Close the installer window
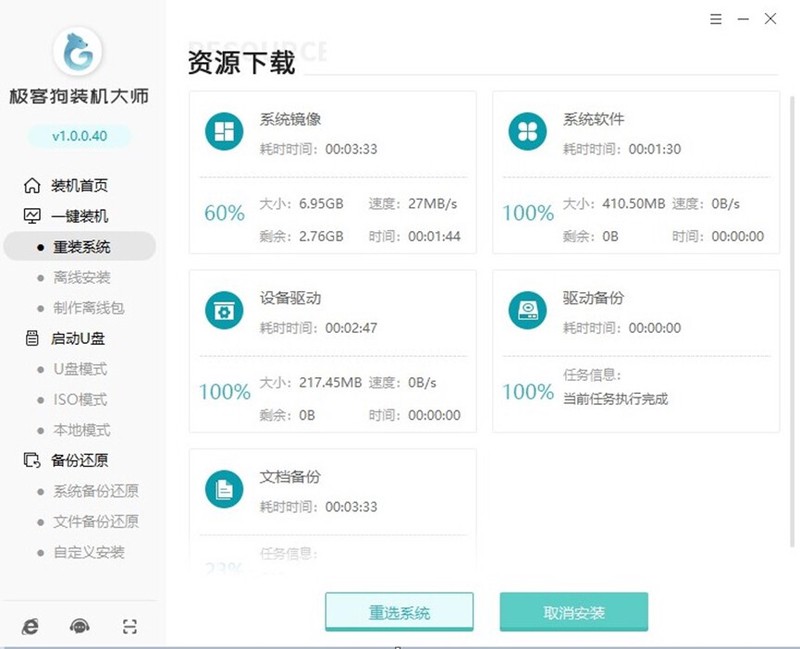 (x=770, y=19)
